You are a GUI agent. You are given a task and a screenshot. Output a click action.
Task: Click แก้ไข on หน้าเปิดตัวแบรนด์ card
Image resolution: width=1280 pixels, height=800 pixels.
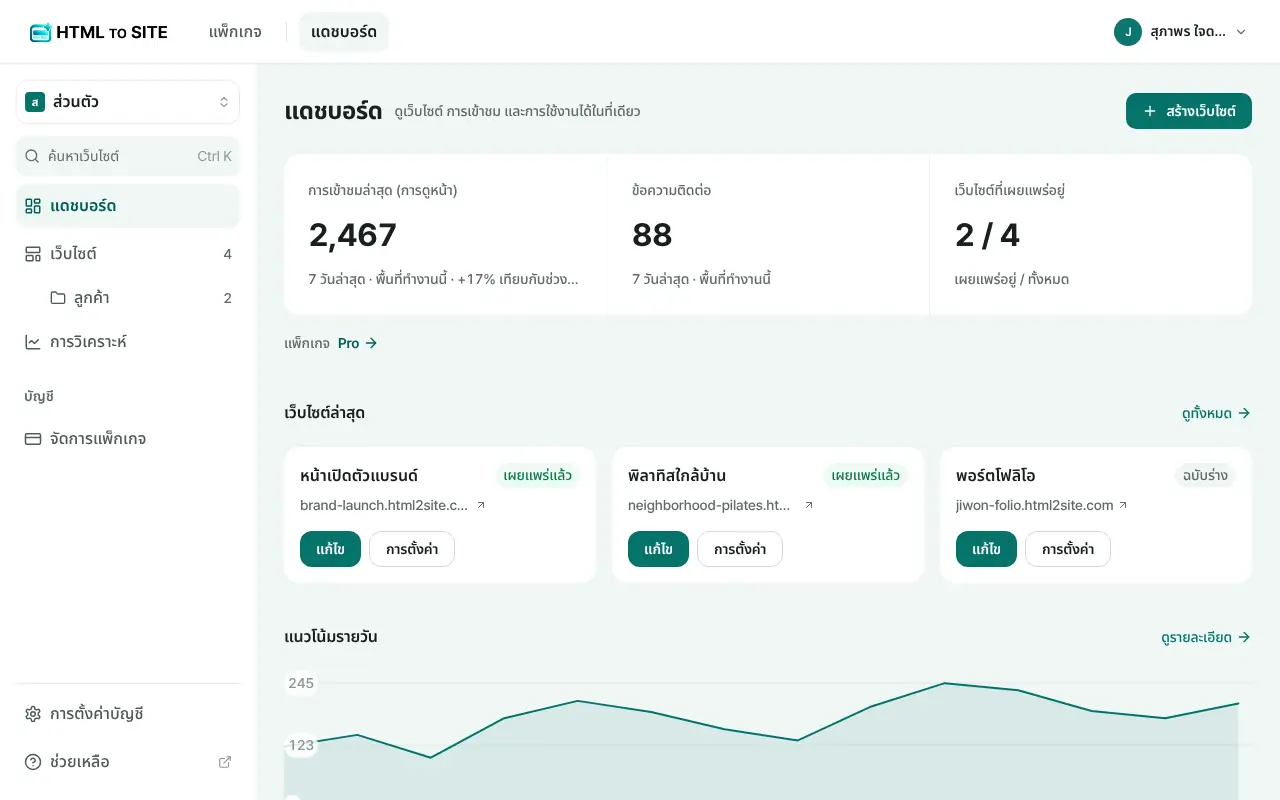[330, 549]
